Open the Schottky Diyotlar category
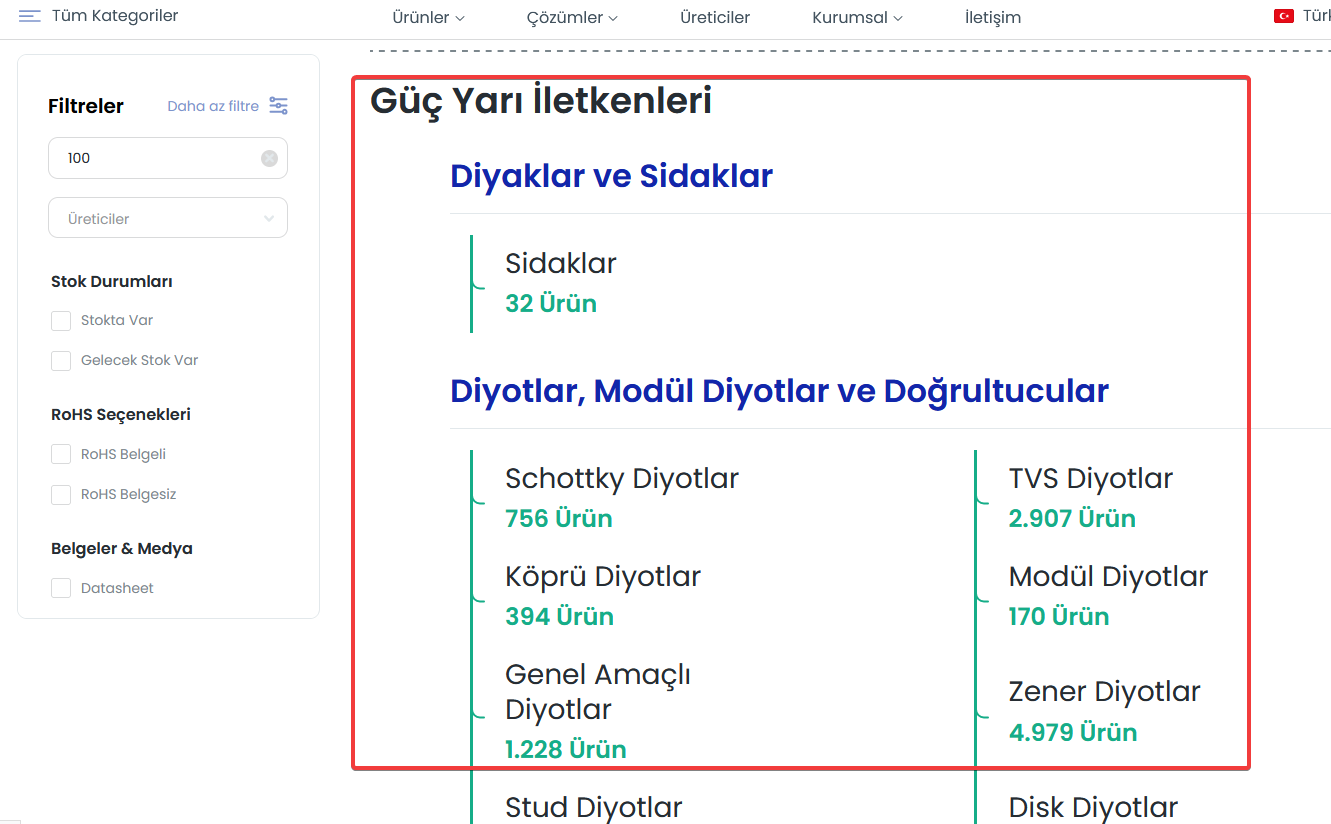Viewport: 1331px width, 824px height. (621, 479)
